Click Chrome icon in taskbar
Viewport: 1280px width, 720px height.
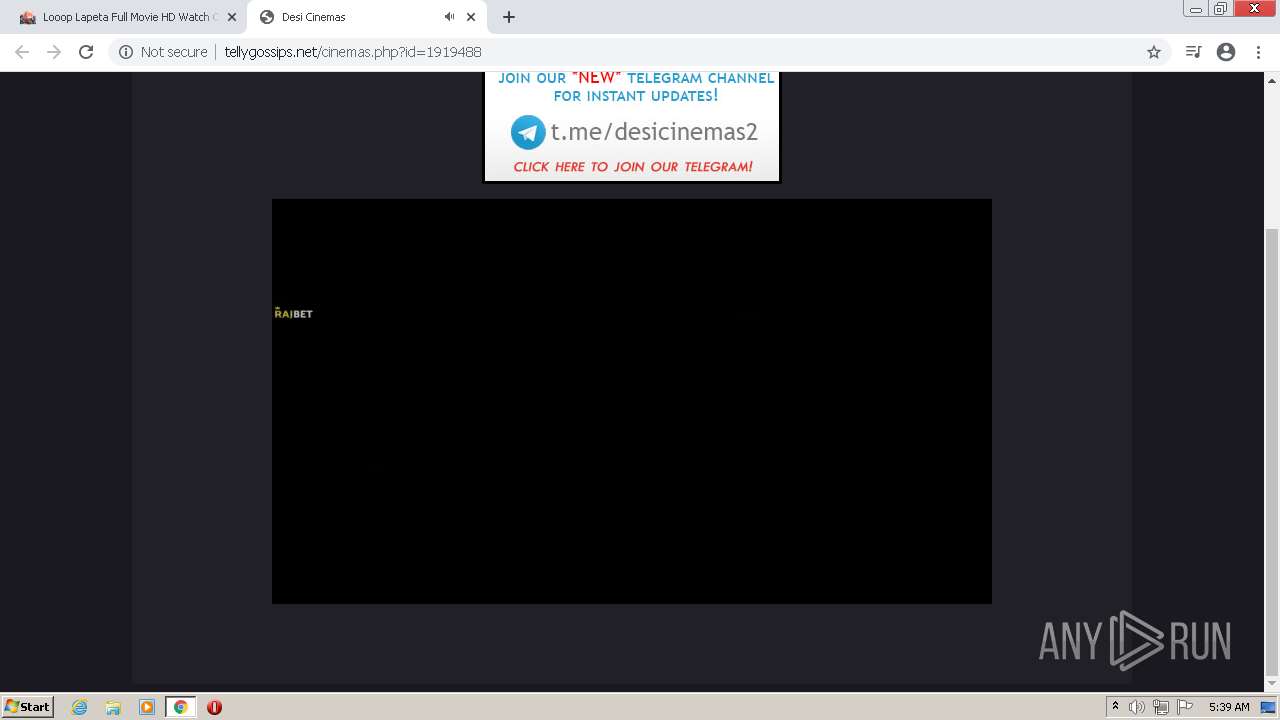[x=181, y=707]
